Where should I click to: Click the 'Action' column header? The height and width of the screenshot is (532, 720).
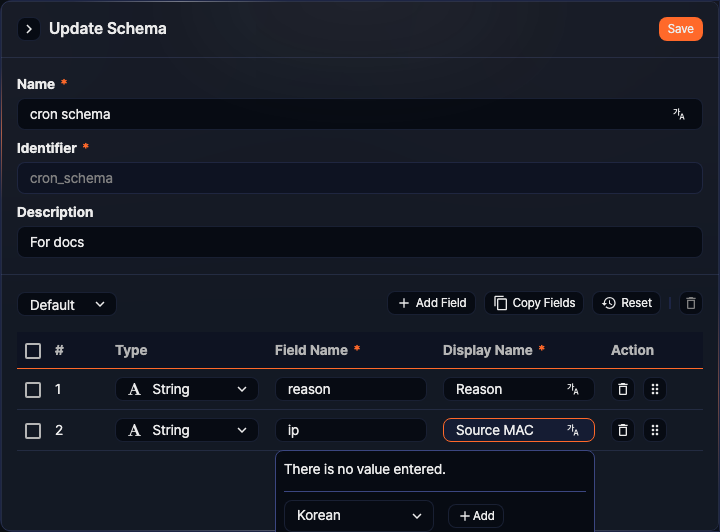tap(632, 350)
